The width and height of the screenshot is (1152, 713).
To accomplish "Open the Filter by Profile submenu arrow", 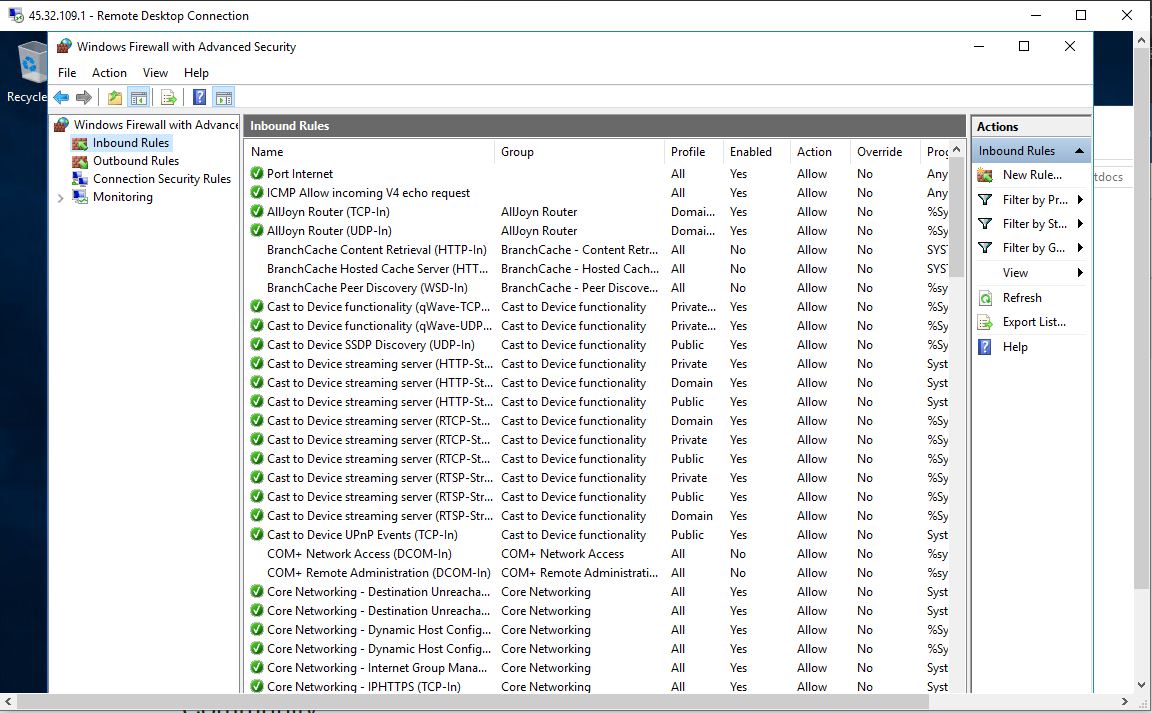I will [x=1080, y=200].
